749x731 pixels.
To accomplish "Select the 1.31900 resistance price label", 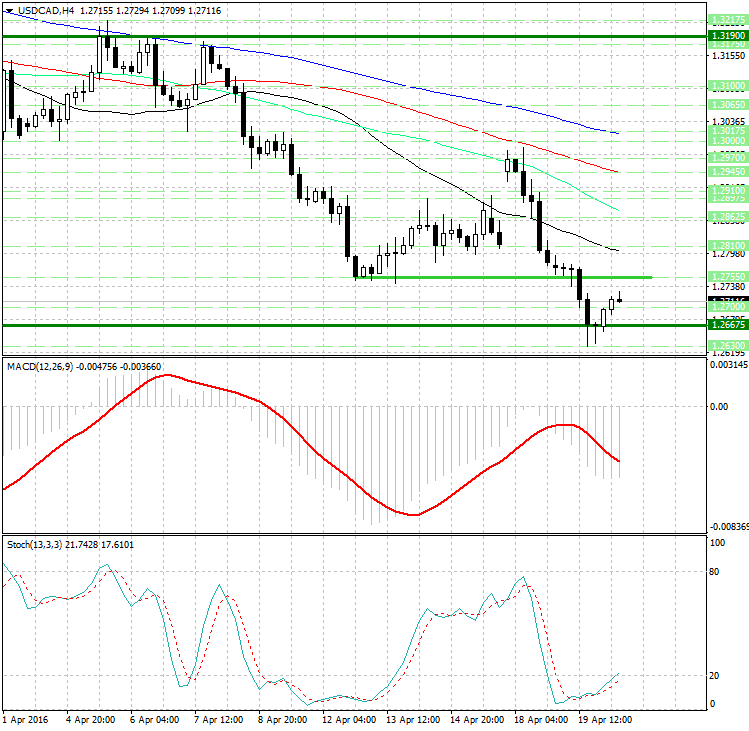I will pos(725,36).
